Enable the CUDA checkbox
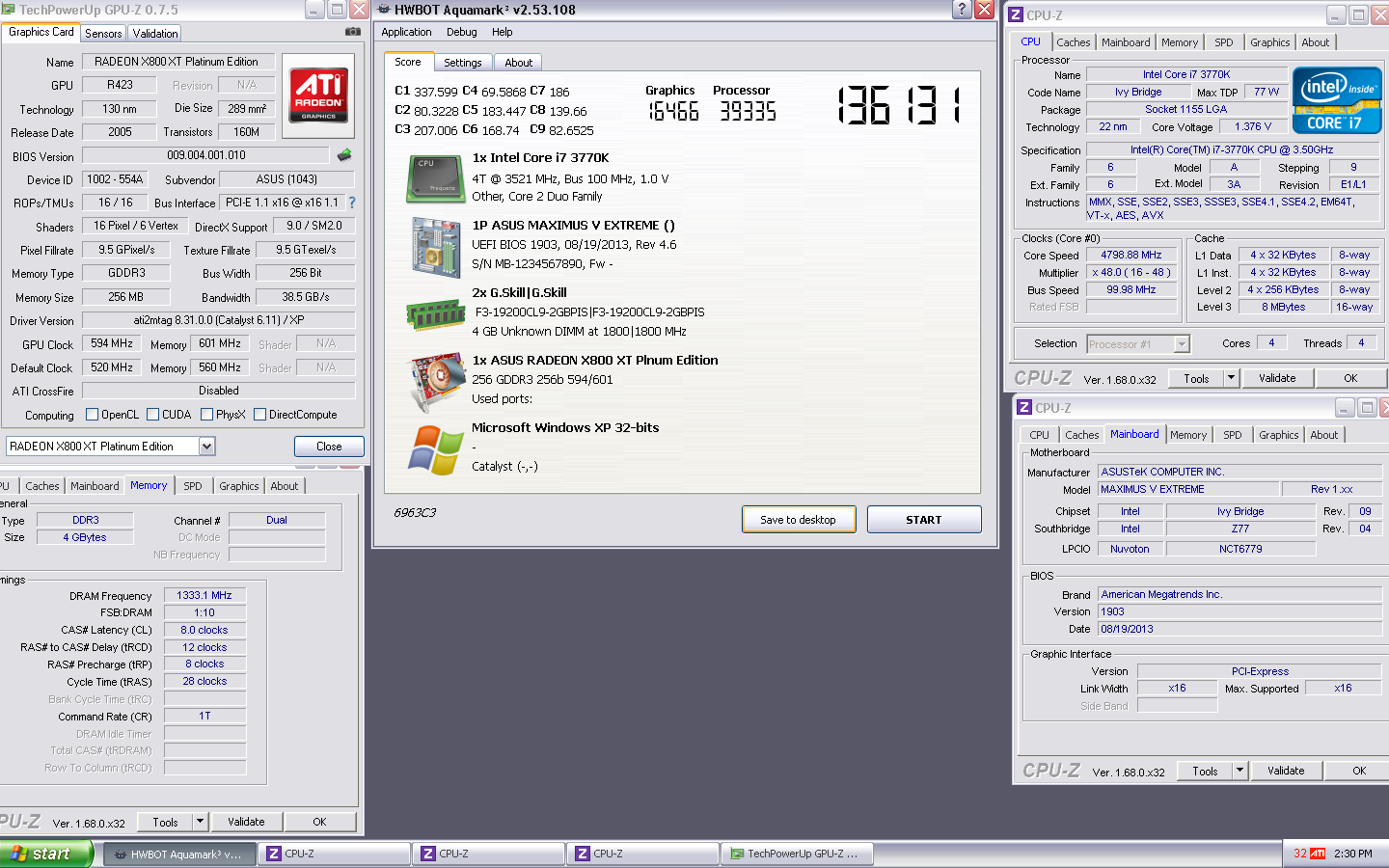This screenshot has width=1389, height=868. (x=152, y=415)
